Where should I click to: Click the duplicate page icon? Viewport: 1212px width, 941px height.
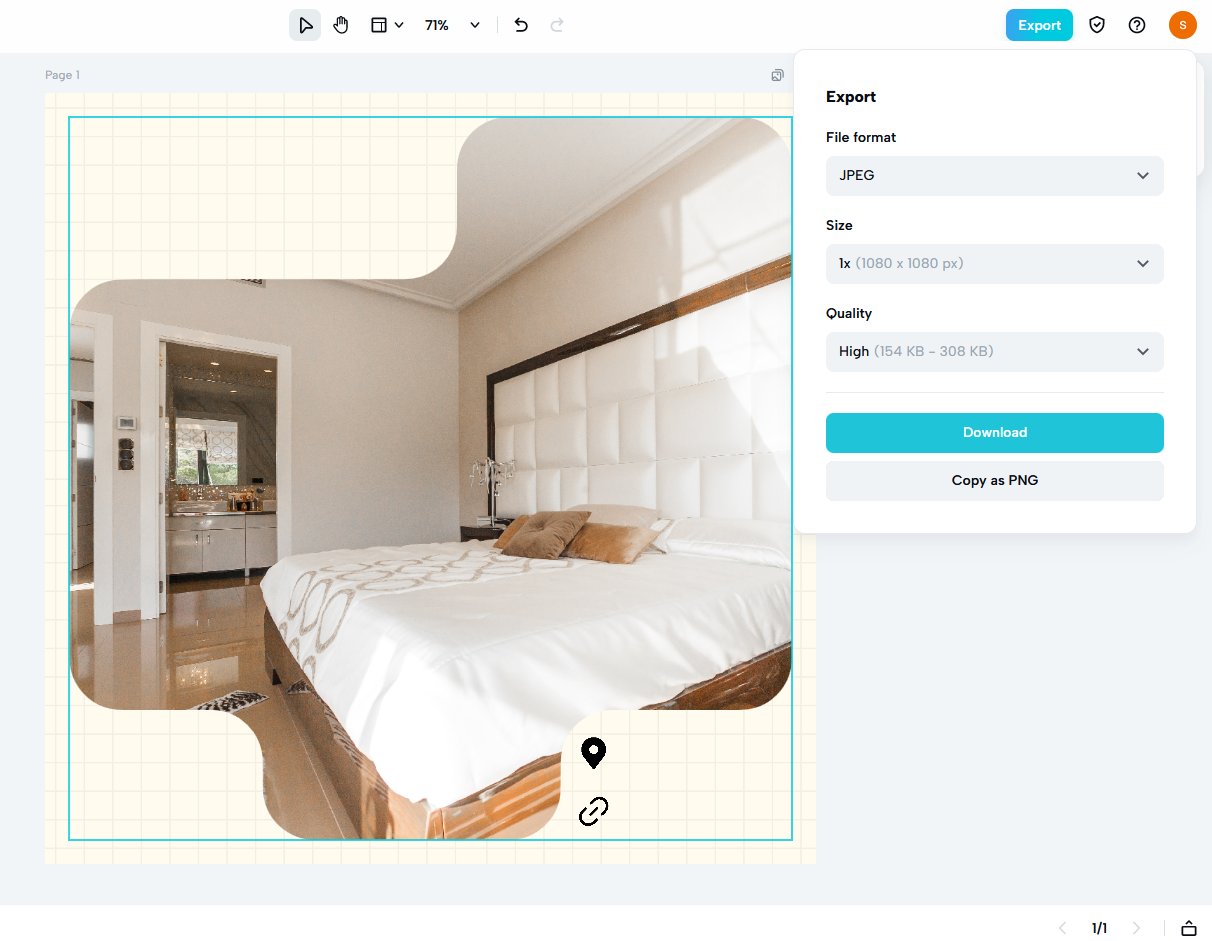tap(777, 75)
